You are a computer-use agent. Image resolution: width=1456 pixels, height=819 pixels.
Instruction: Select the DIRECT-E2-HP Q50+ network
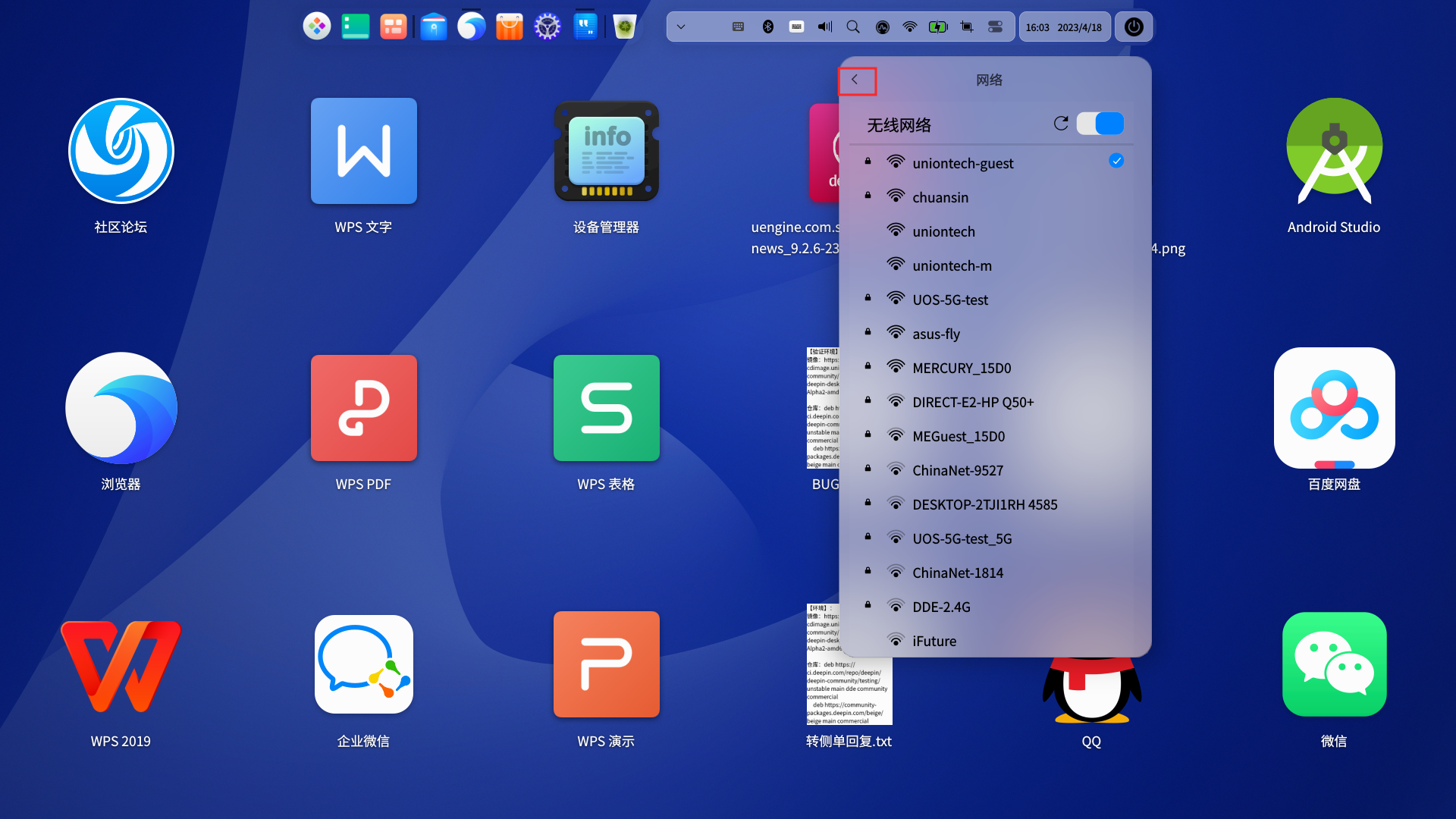[x=993, y=402]
